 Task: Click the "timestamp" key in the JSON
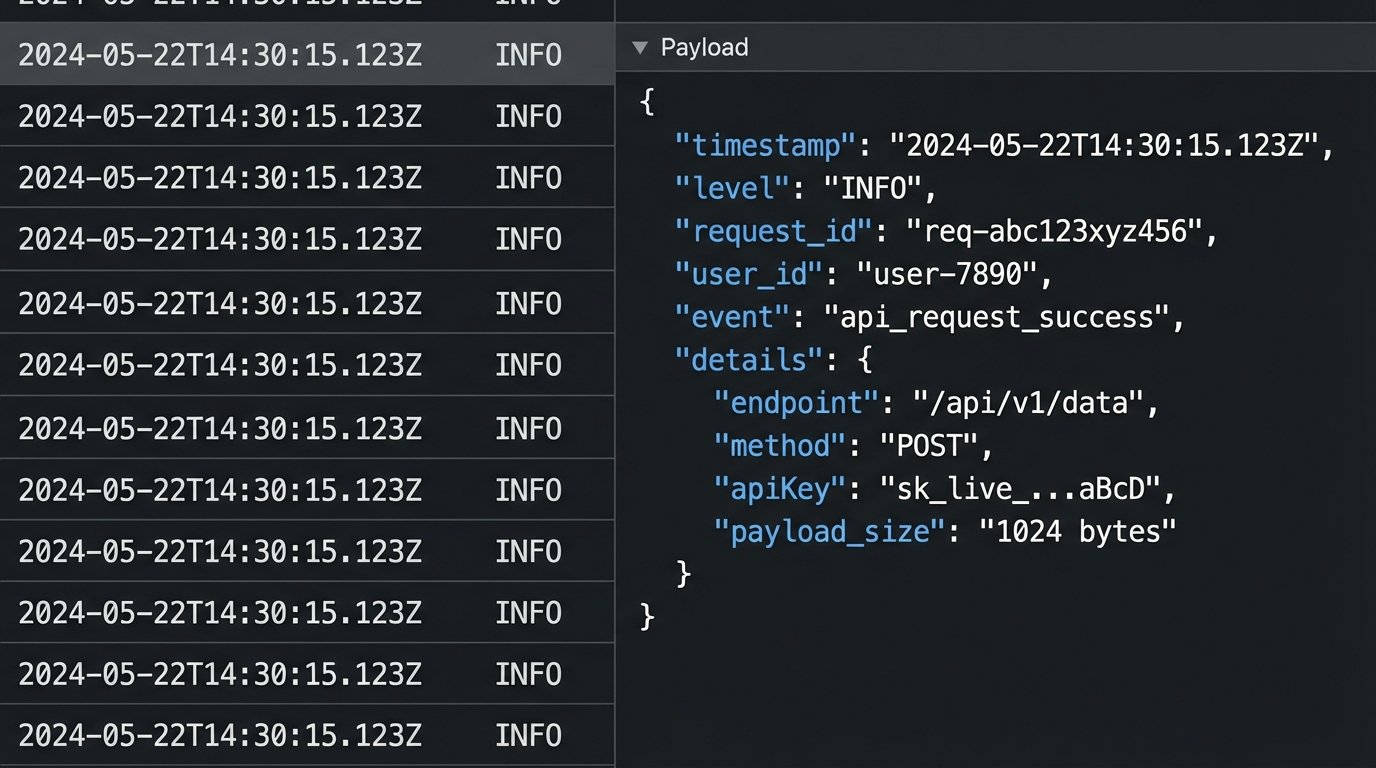(x=763, y=144)
